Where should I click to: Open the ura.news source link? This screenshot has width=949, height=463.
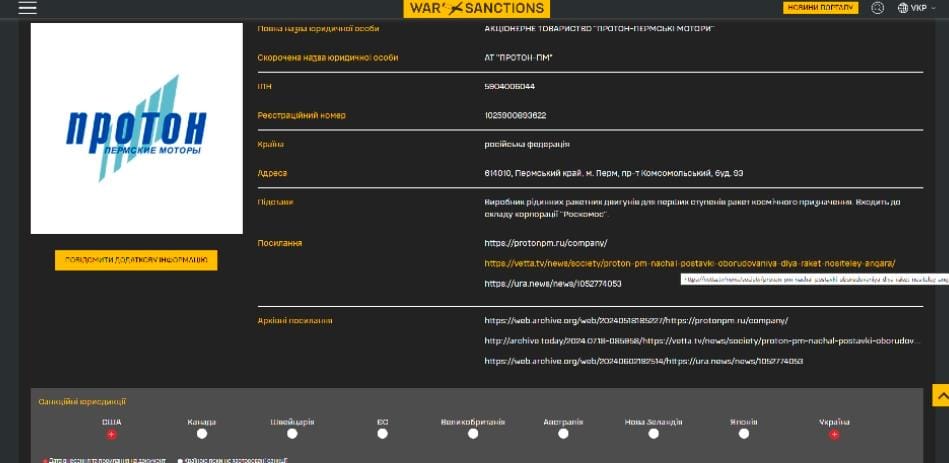pos(552,284)
